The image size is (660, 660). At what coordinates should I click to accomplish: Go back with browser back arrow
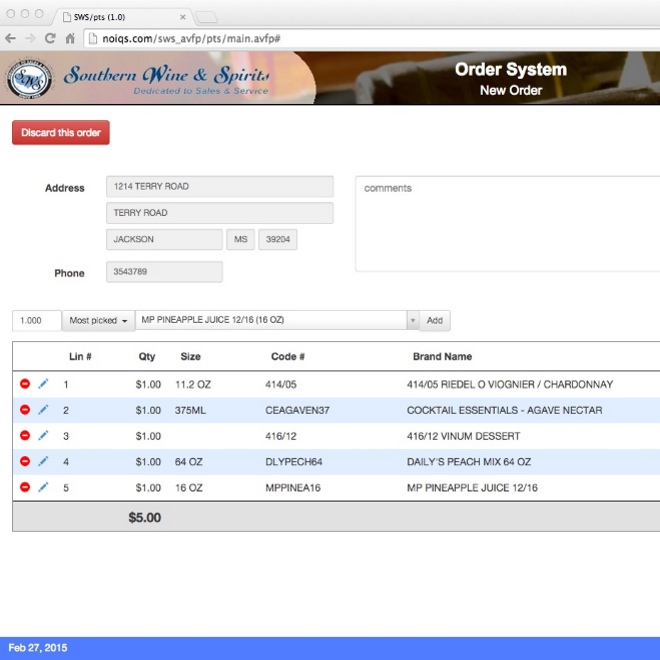pos(10,38)
